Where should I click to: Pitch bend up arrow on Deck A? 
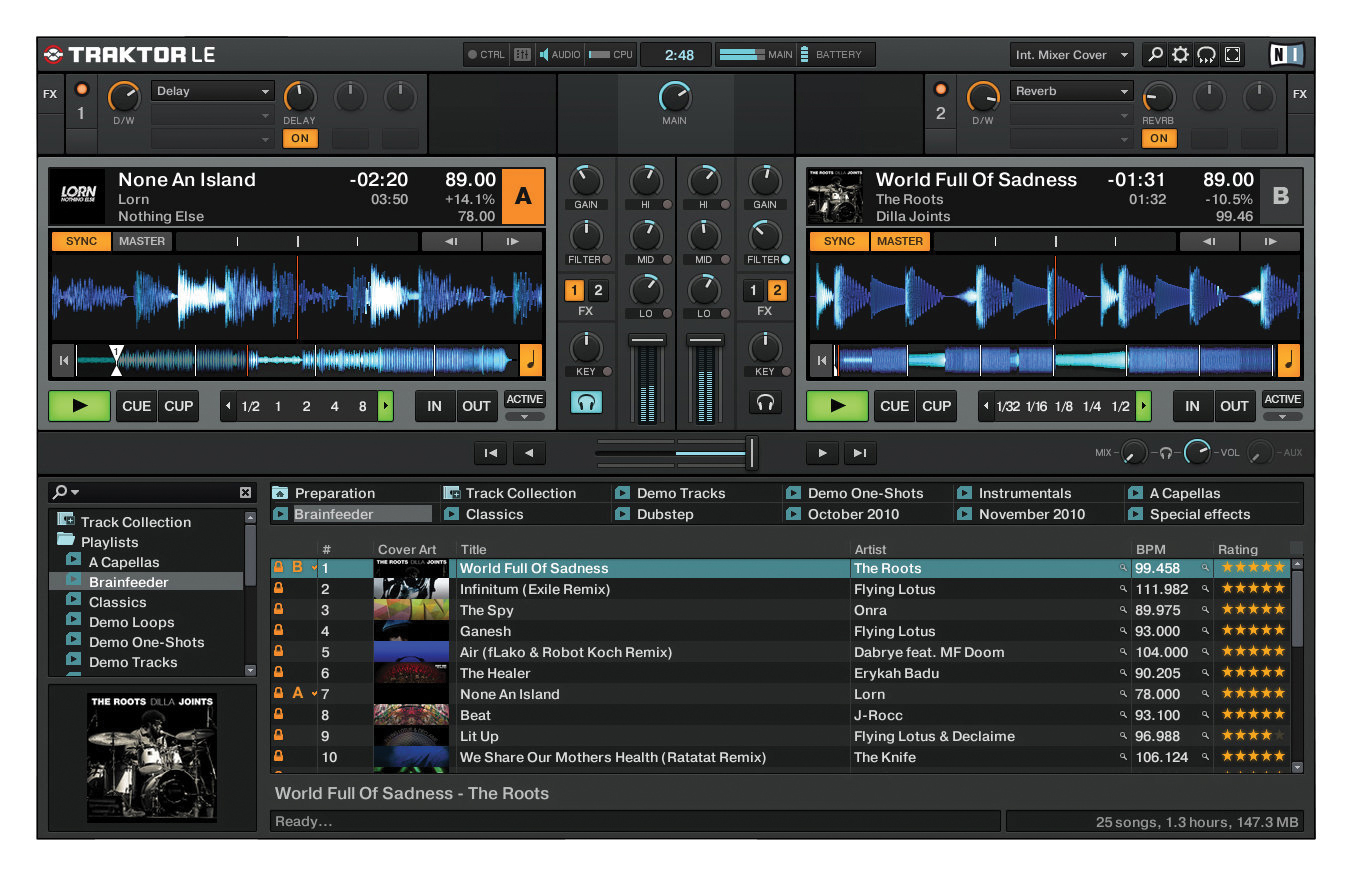tap(513, 241)
